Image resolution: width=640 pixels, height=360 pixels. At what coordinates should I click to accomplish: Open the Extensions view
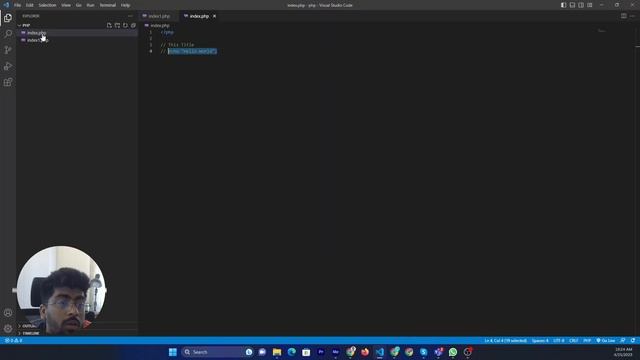tap(8, 82)
